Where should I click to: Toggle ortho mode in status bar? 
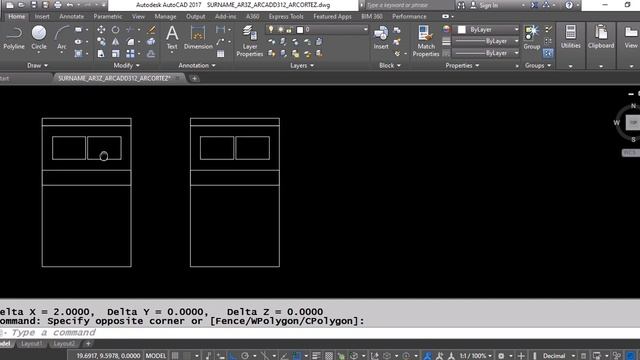232,356
